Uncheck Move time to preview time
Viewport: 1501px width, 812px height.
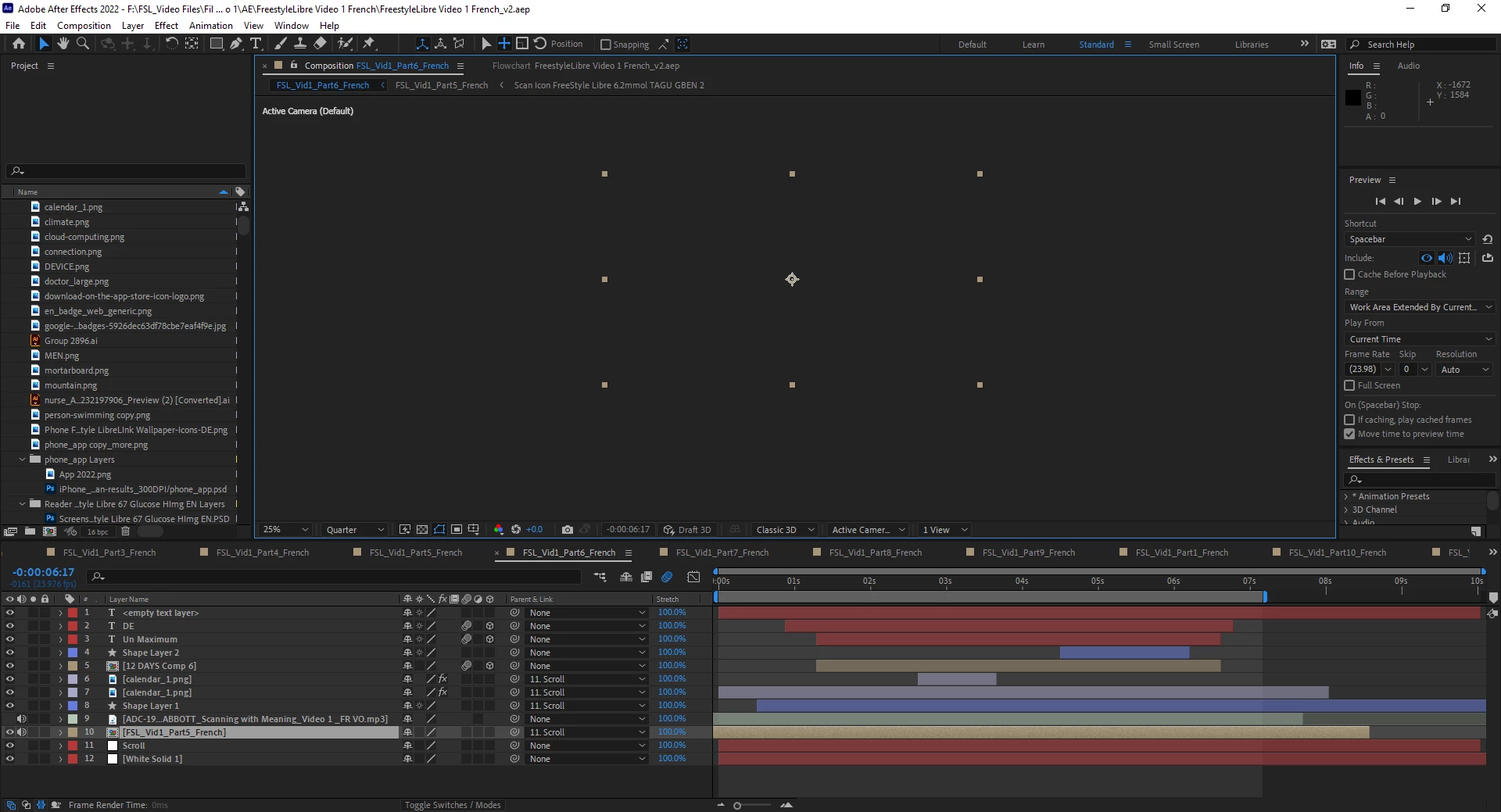point(1349,434)
